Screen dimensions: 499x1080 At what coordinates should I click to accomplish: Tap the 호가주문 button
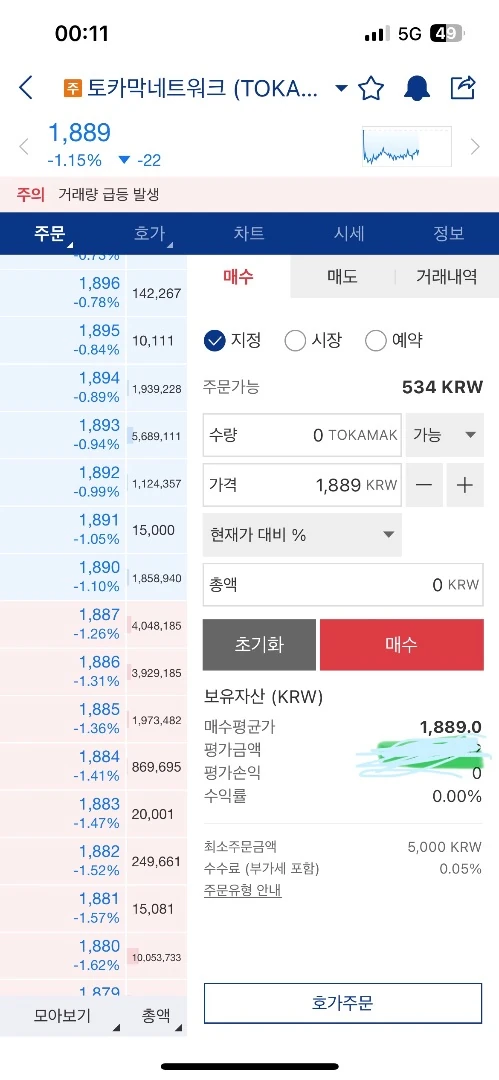[x=343, y=1003]
